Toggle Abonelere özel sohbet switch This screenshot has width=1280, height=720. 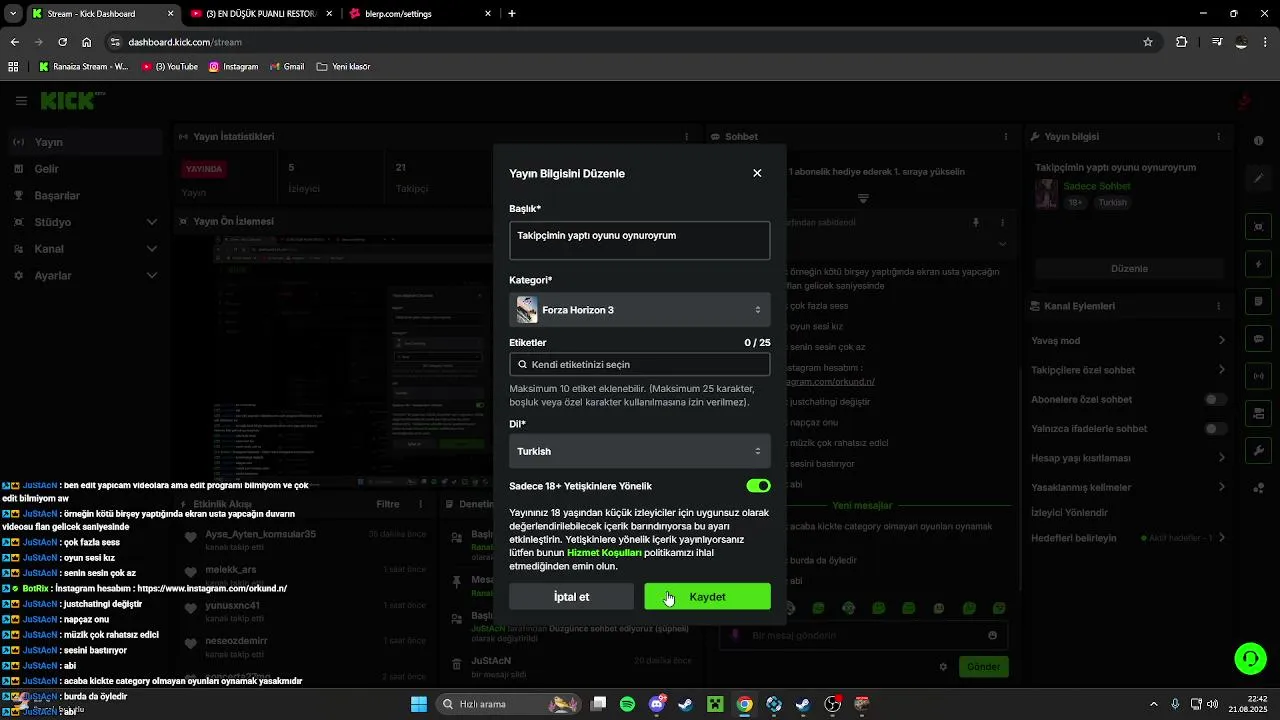1215,399
